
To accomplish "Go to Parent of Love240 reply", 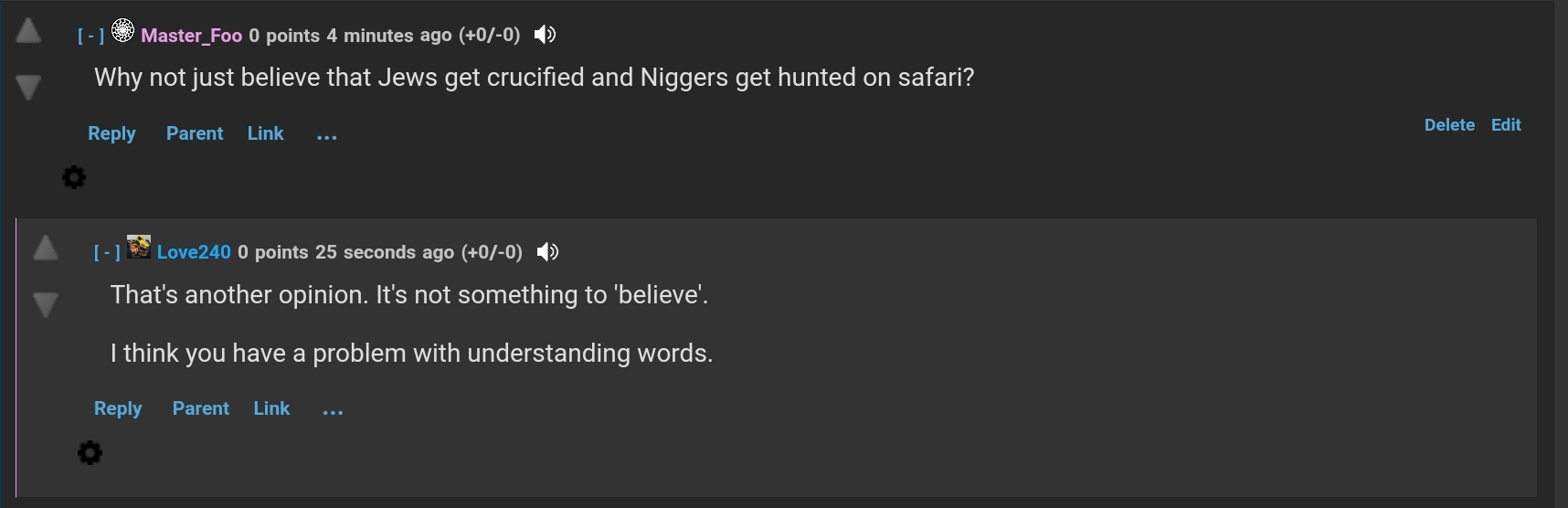I will [200, 408].
